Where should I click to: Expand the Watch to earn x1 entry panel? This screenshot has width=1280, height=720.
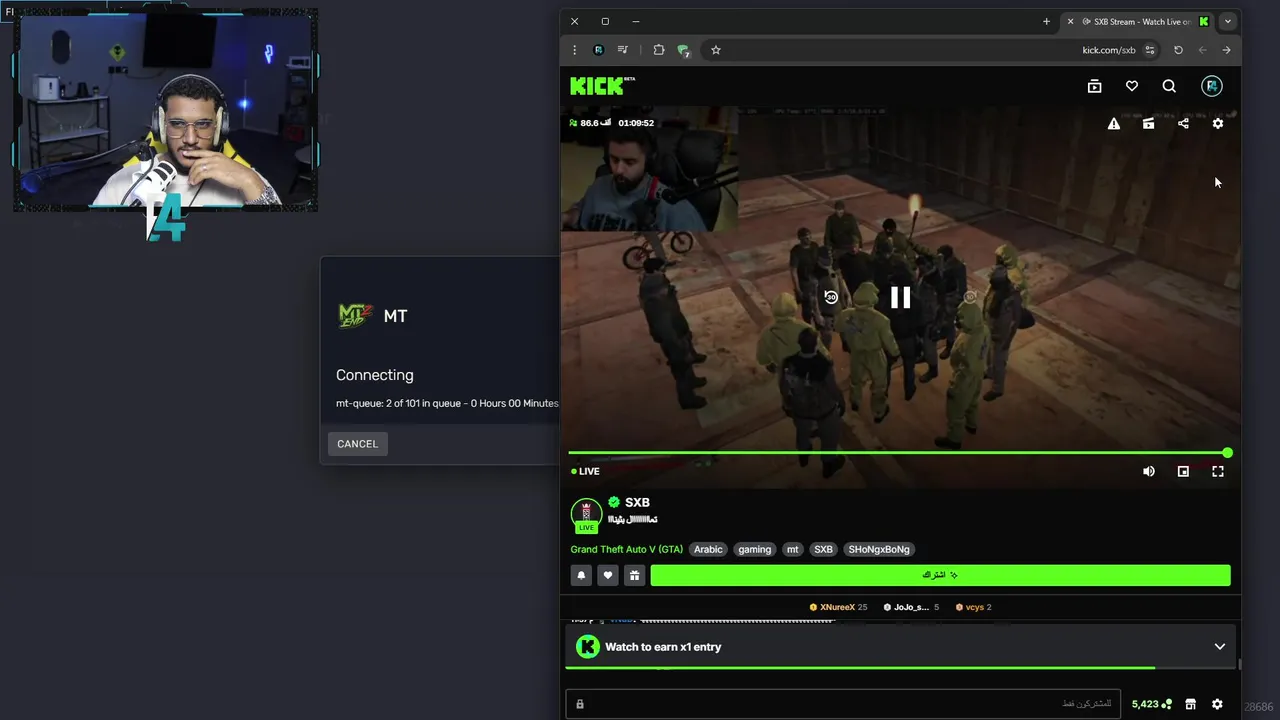pos(1220,647)
